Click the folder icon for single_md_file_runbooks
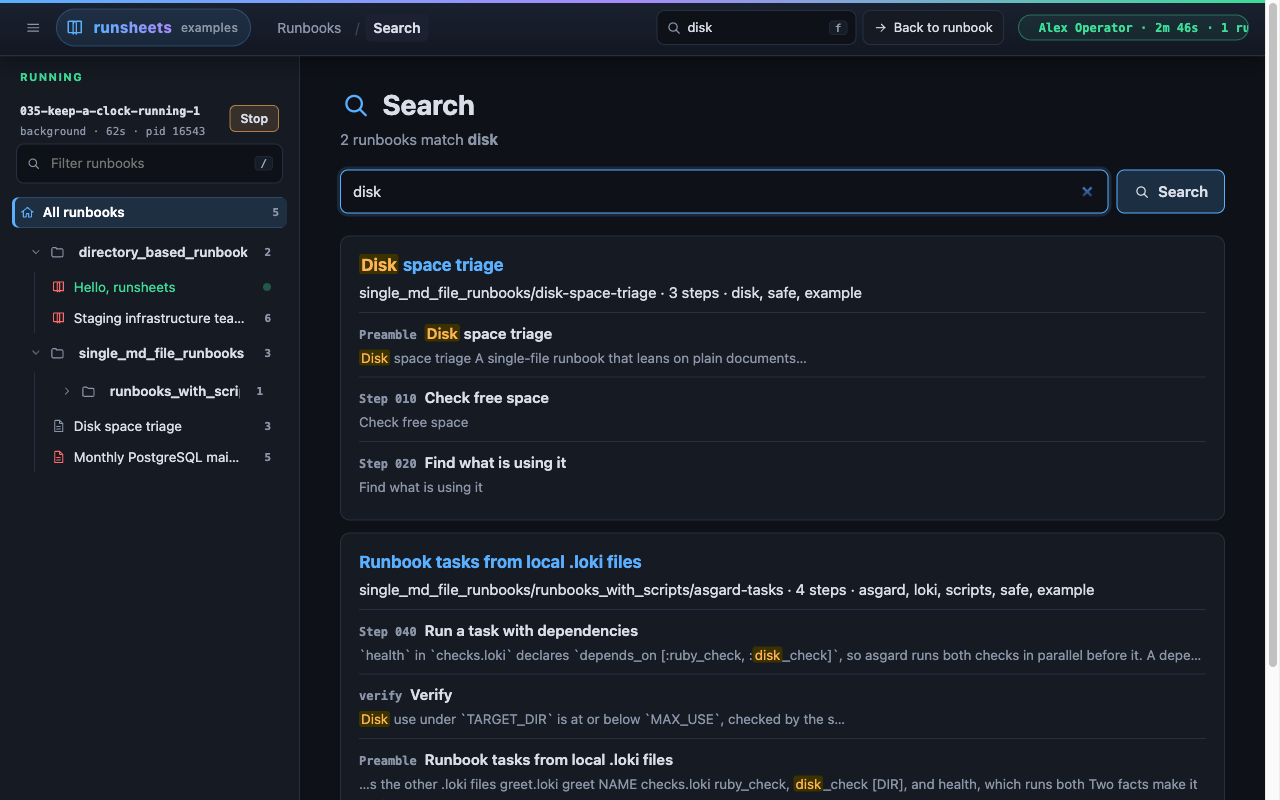 (58, 353)
